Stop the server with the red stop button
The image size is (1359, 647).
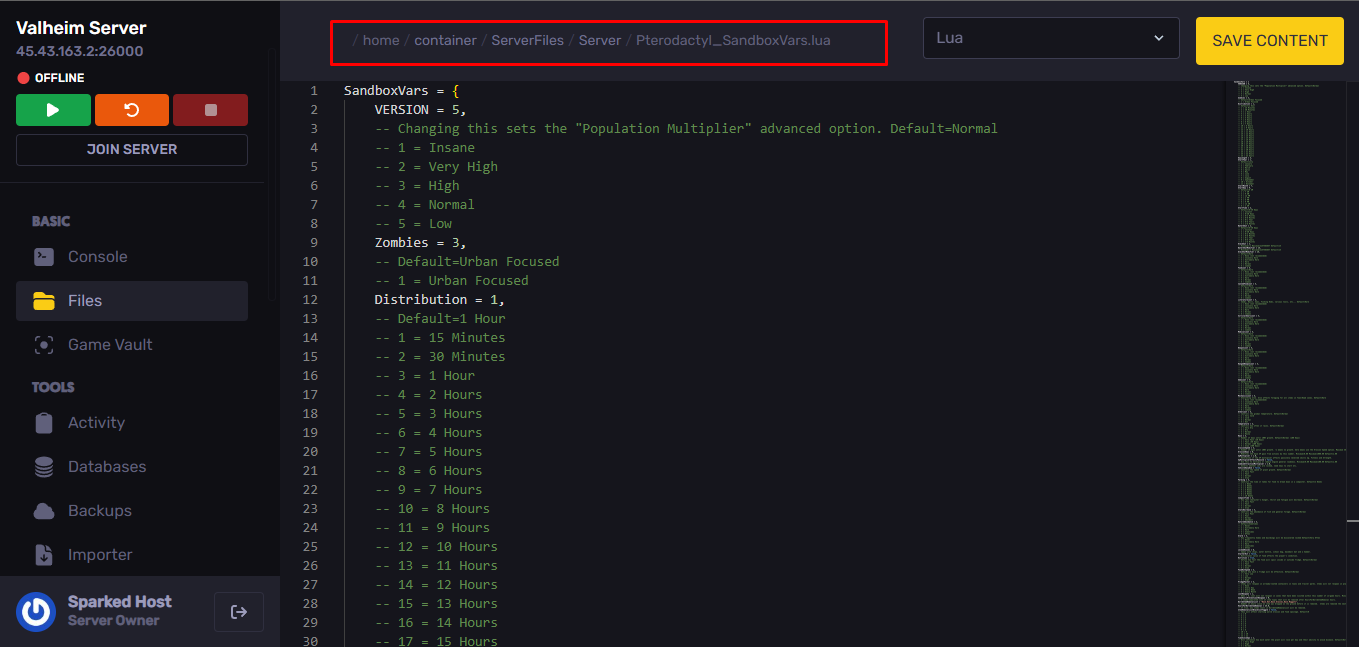point(210,110)
